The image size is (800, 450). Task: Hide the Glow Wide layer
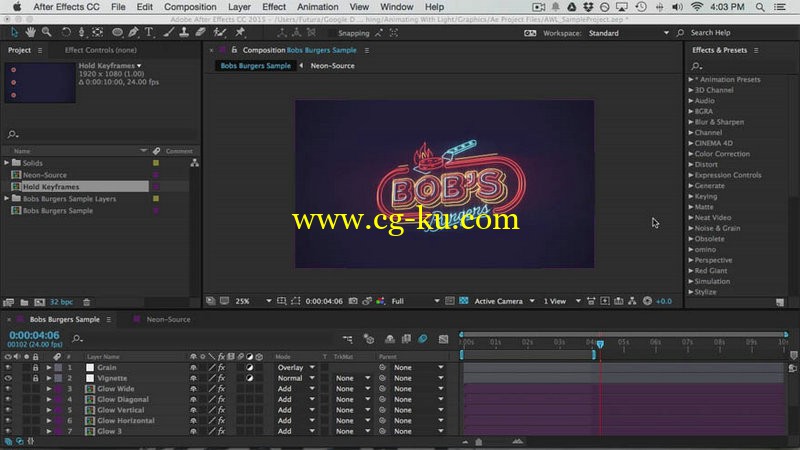(8, 389)
